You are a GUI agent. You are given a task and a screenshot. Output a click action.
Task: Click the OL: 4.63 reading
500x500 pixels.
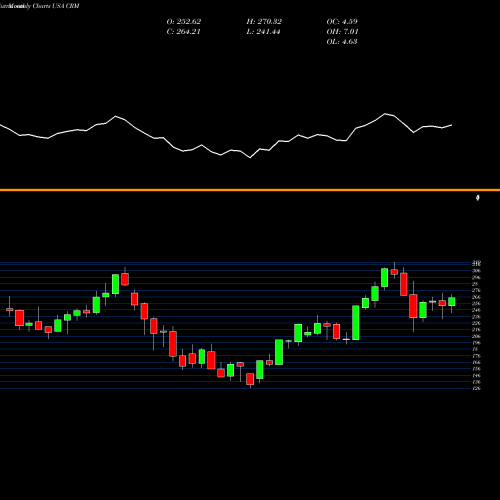(342, 42)
